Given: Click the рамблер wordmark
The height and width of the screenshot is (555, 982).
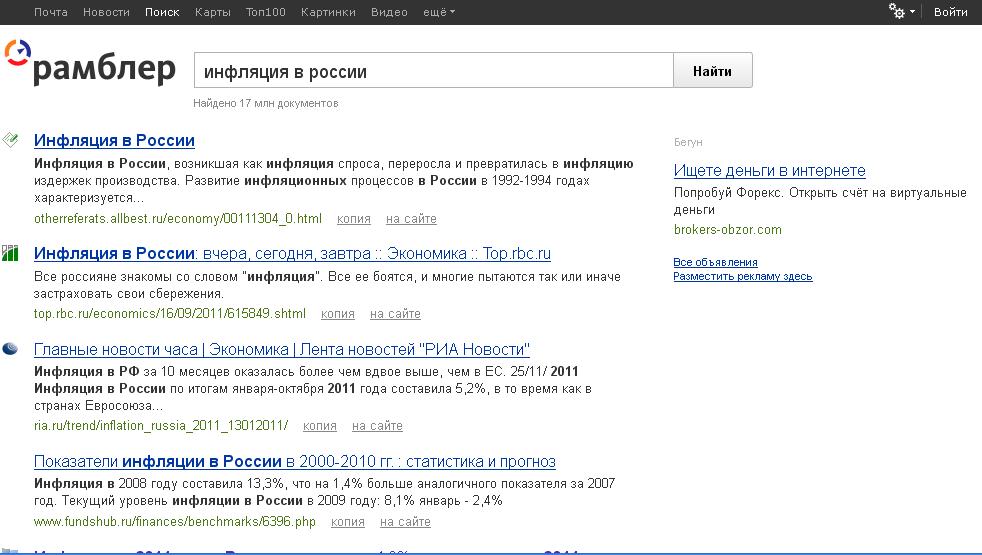Looking at the screenshot, I should pos(104,69).
